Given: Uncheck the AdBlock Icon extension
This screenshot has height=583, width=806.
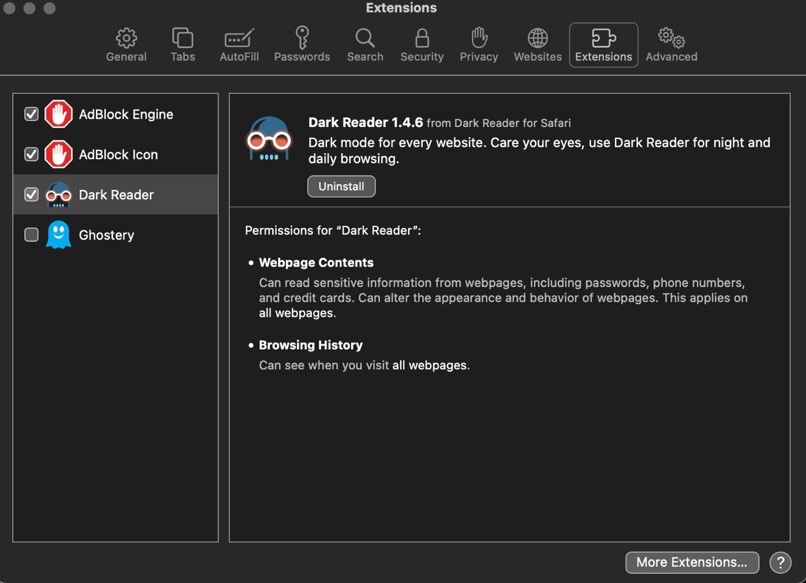Looking at the screenshot, I should coord(31,154).
